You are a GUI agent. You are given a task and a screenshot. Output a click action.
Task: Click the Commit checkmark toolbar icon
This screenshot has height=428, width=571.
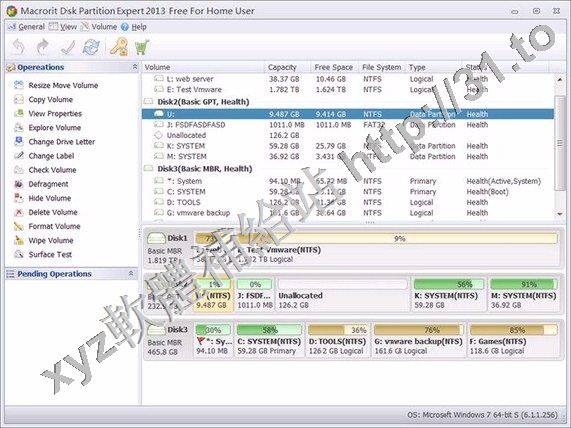[68, 47]
